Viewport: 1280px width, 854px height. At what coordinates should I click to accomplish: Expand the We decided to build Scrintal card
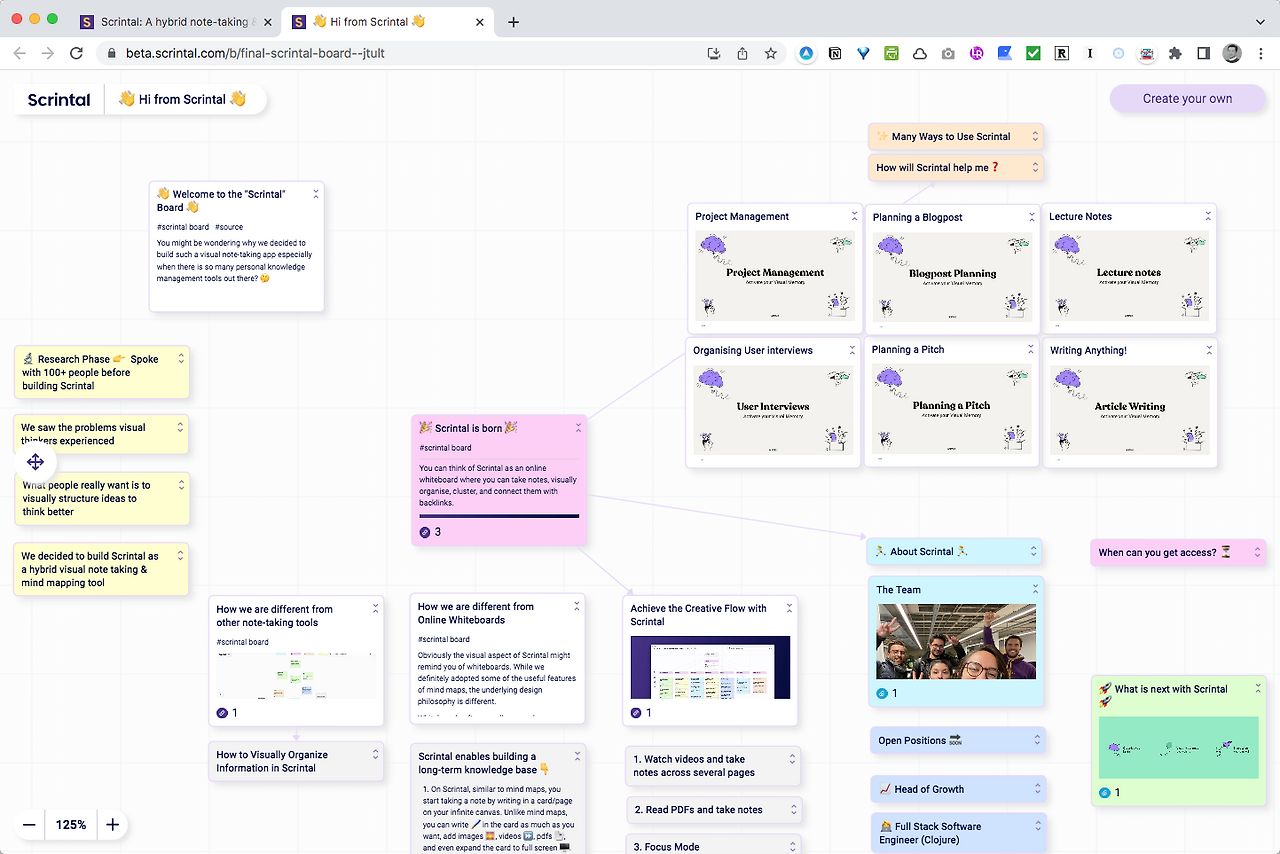(181, 556)
